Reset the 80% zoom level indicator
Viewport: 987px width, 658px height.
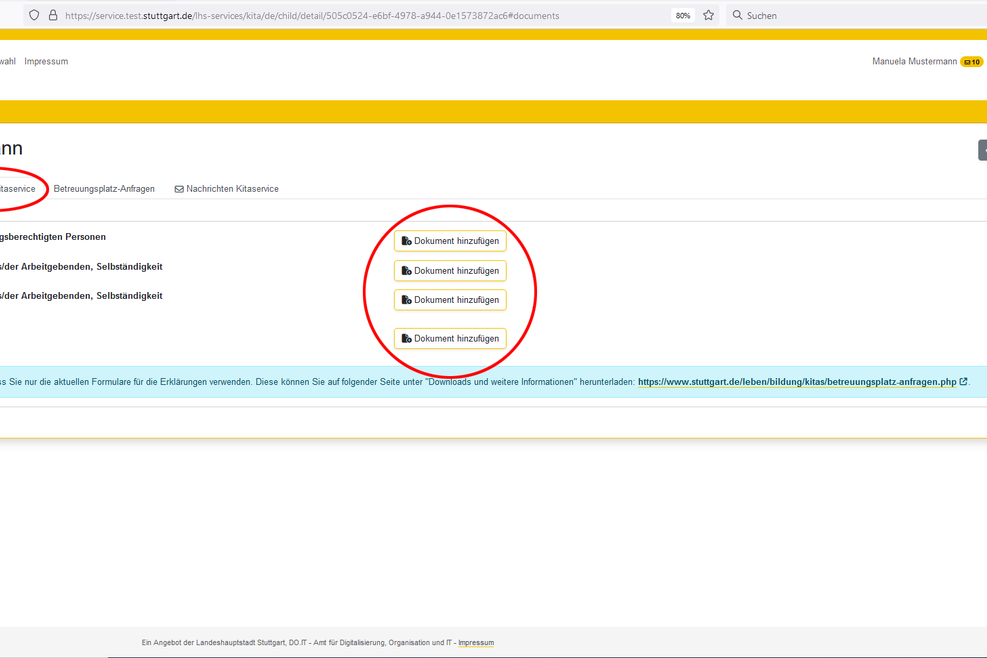(682, 15)
